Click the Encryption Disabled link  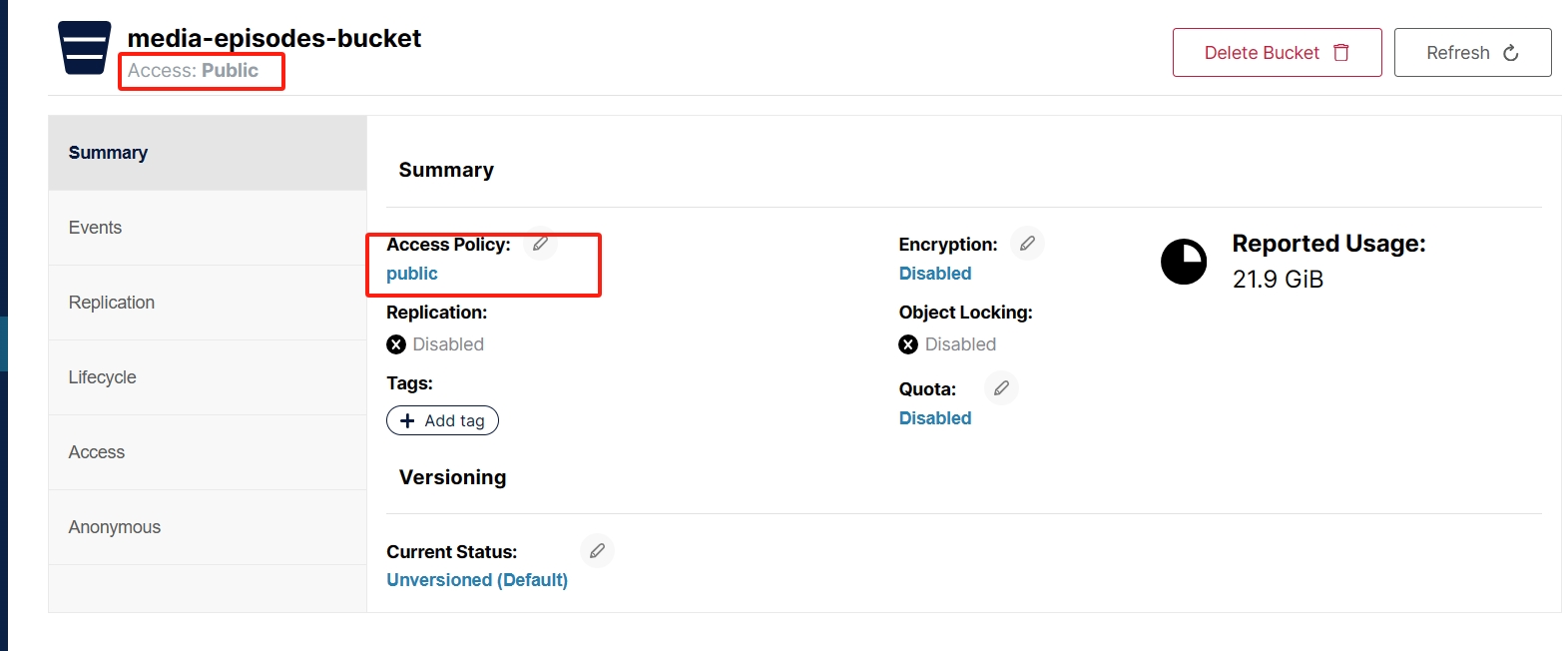coord(935,274)
